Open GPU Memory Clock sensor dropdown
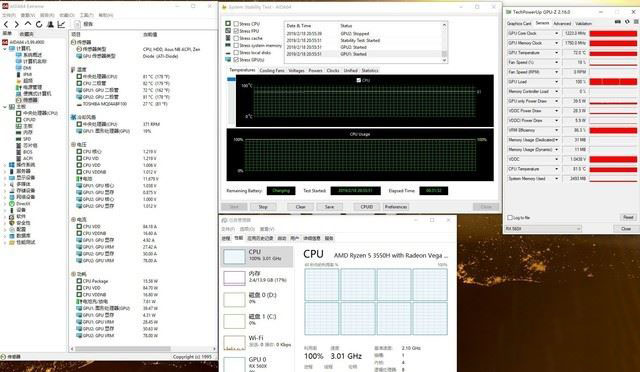This screenshot has width=640, height=372. point(556,43)
